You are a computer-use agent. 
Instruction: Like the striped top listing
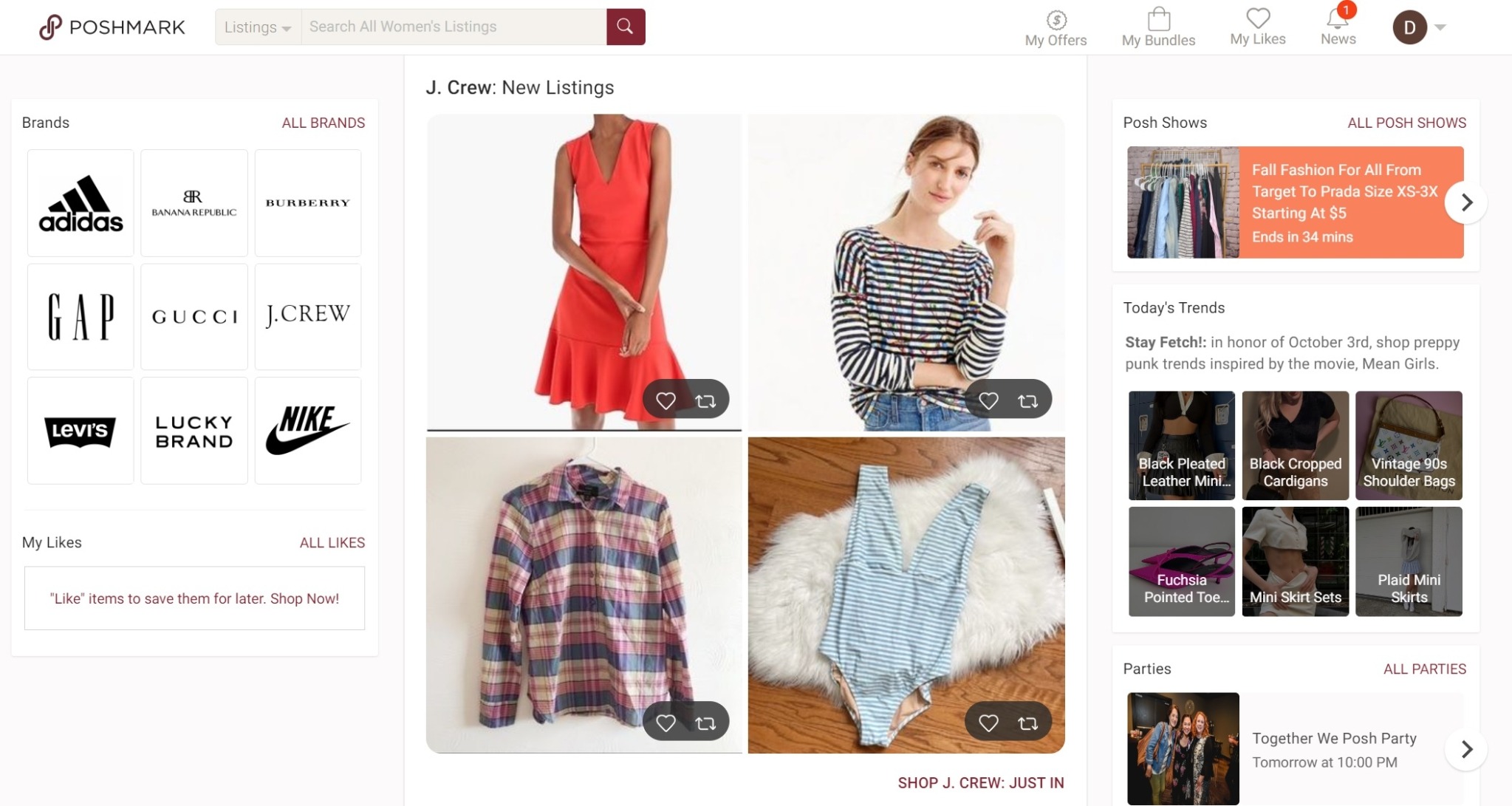[x=988, y=400]
